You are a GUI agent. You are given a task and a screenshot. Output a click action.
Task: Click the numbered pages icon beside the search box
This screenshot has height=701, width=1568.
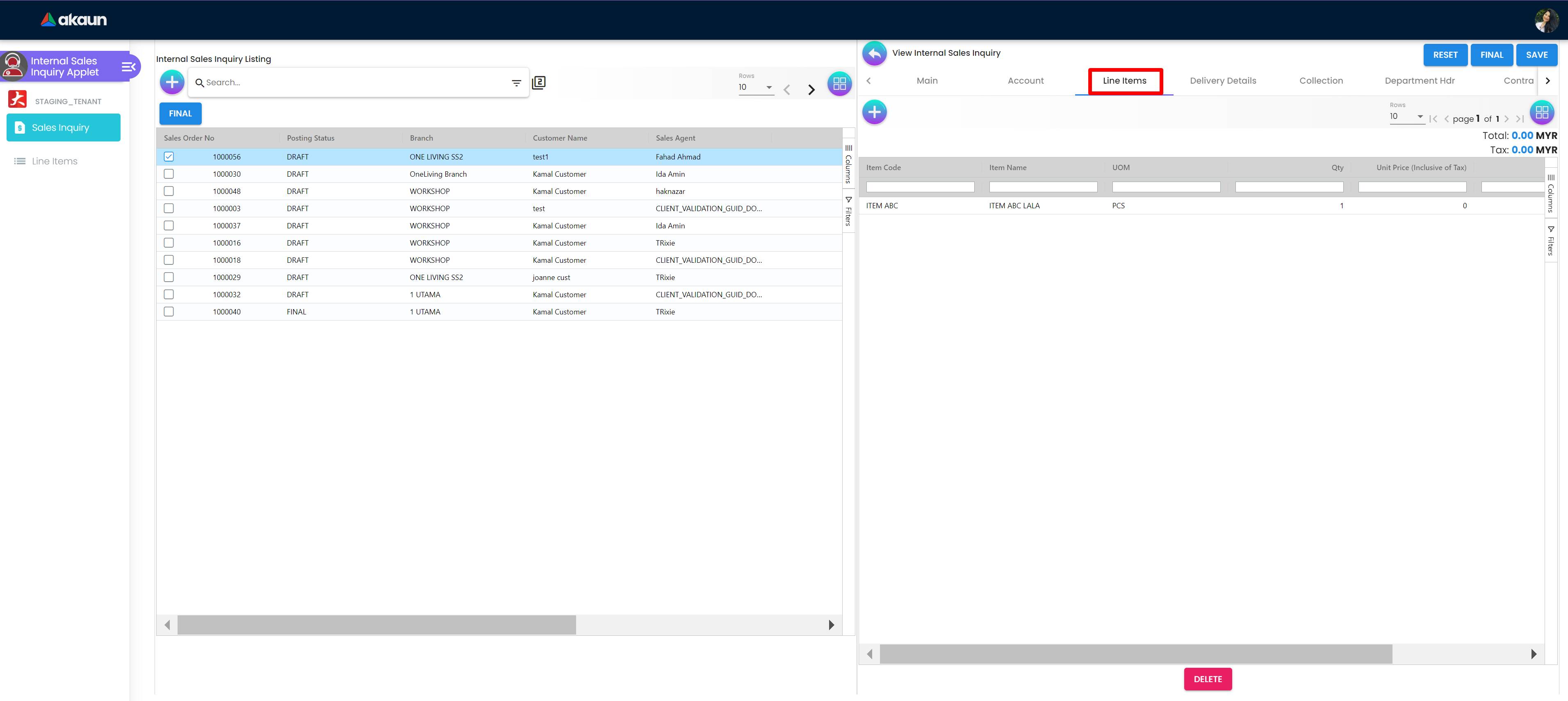click(539, 82)
